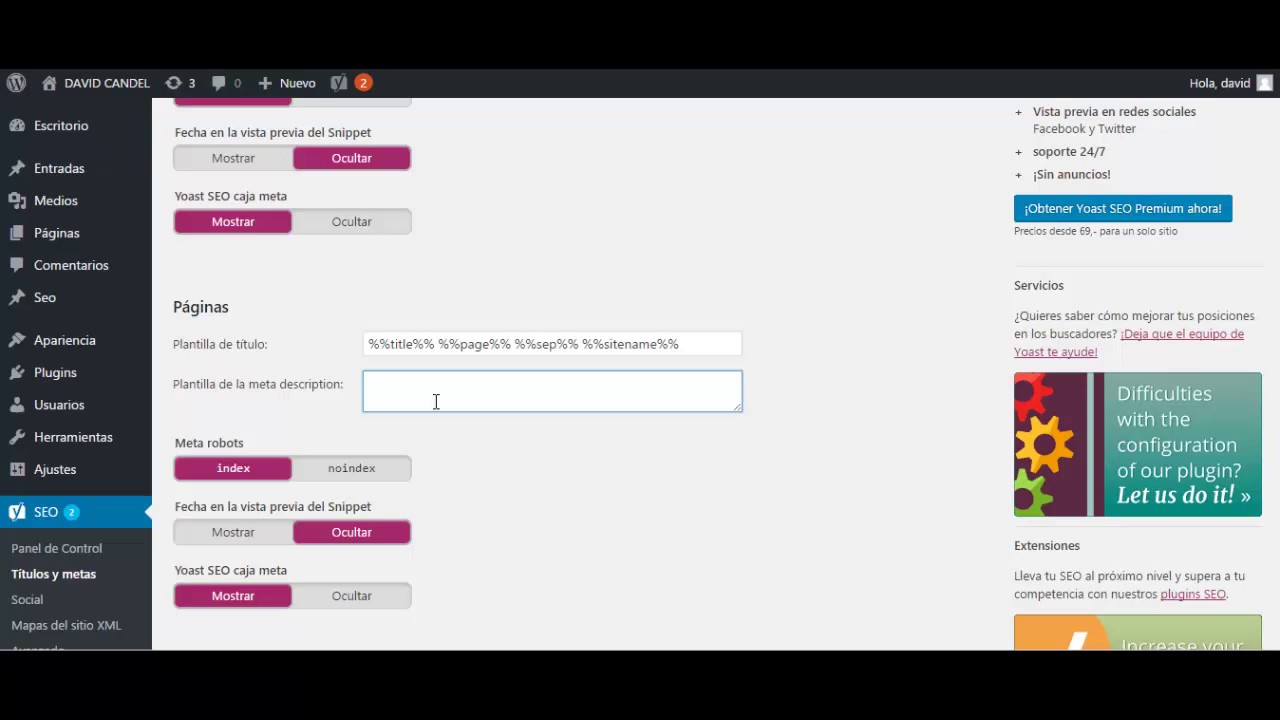
Task: Click the user avatar beside Hola, david
Action: coord(1265,83)
